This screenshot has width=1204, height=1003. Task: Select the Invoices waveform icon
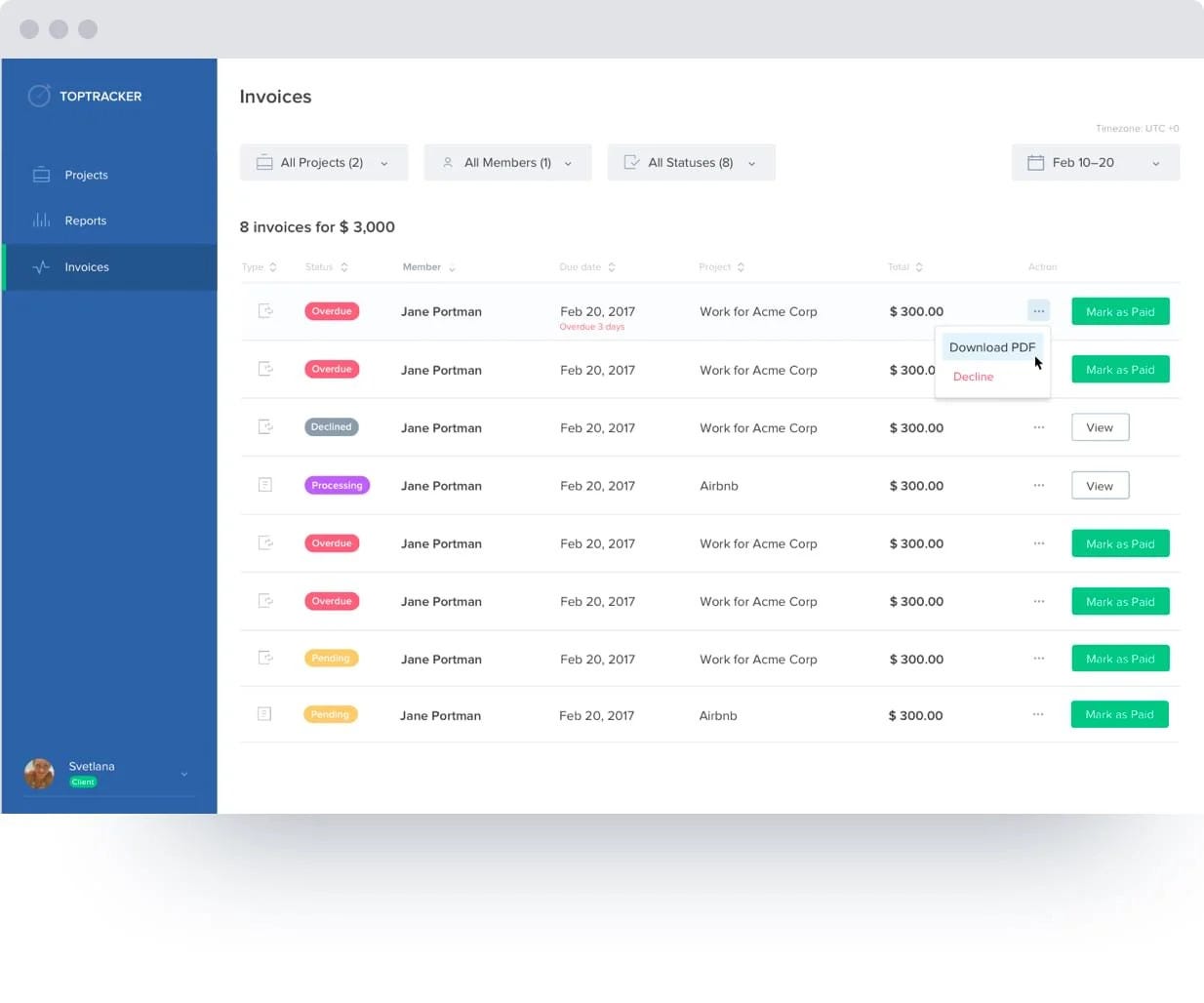(43, 265)
